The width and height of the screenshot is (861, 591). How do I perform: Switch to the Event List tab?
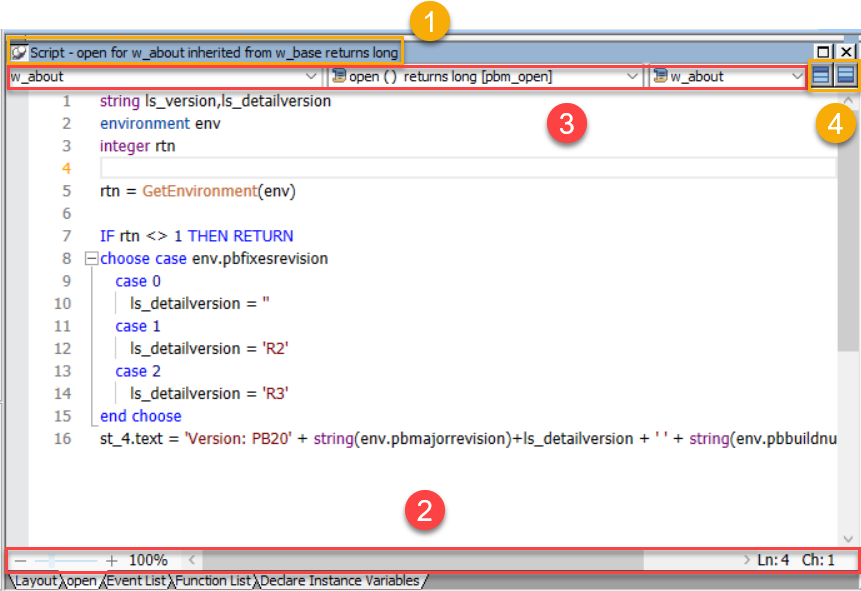tap(136, 580)
